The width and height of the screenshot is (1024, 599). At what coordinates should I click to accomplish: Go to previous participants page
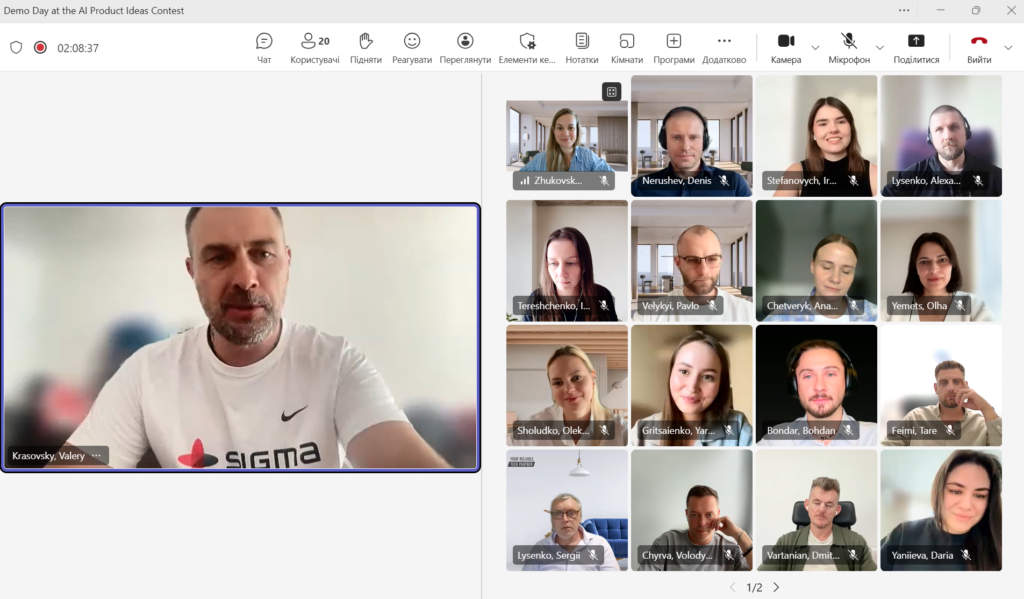(x=733, y=587)
